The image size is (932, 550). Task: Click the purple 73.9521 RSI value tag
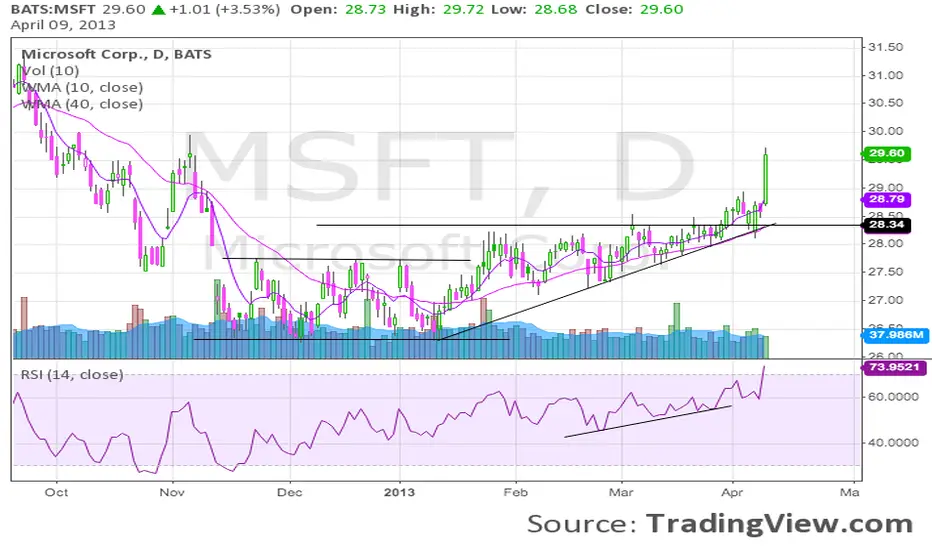pyautogui.click(x=894, y=367)
